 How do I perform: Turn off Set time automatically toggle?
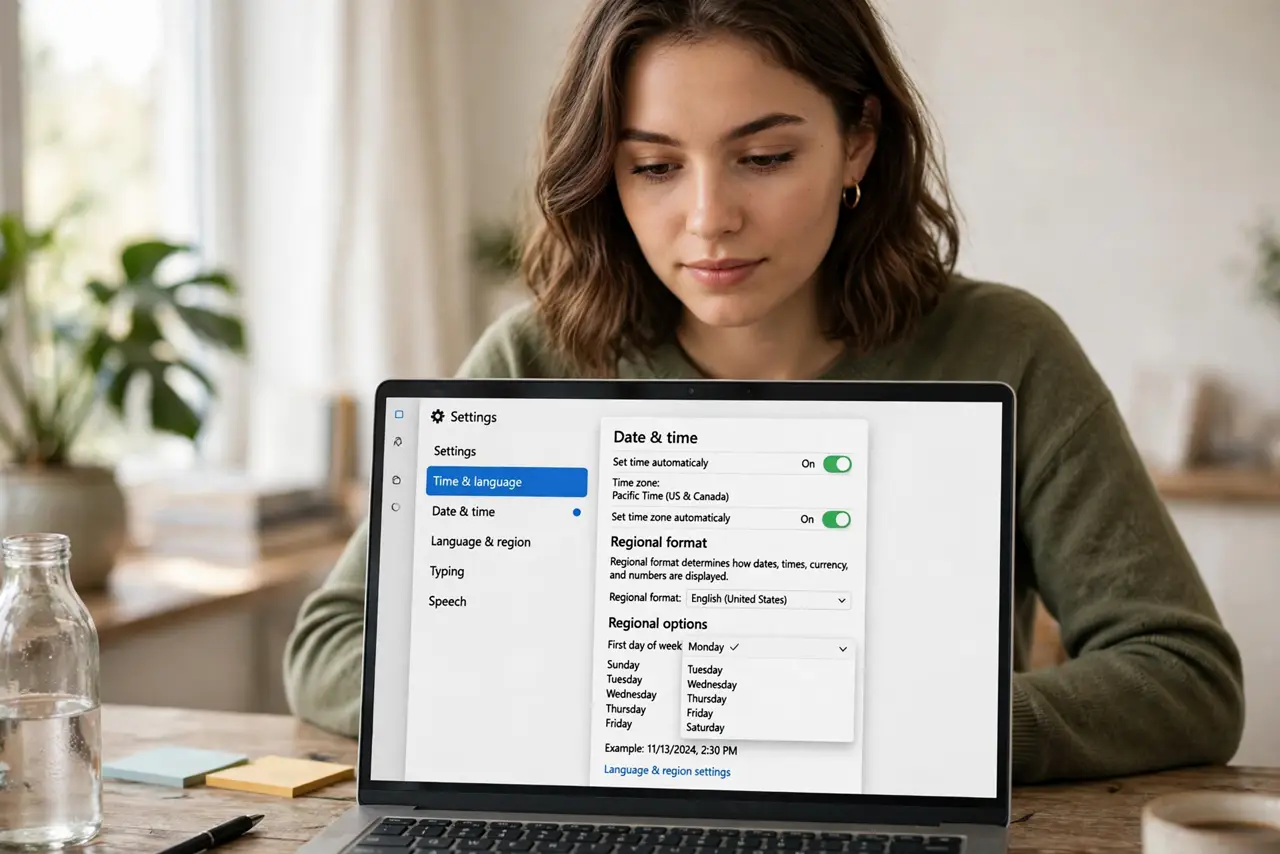(x=837, y=464)
